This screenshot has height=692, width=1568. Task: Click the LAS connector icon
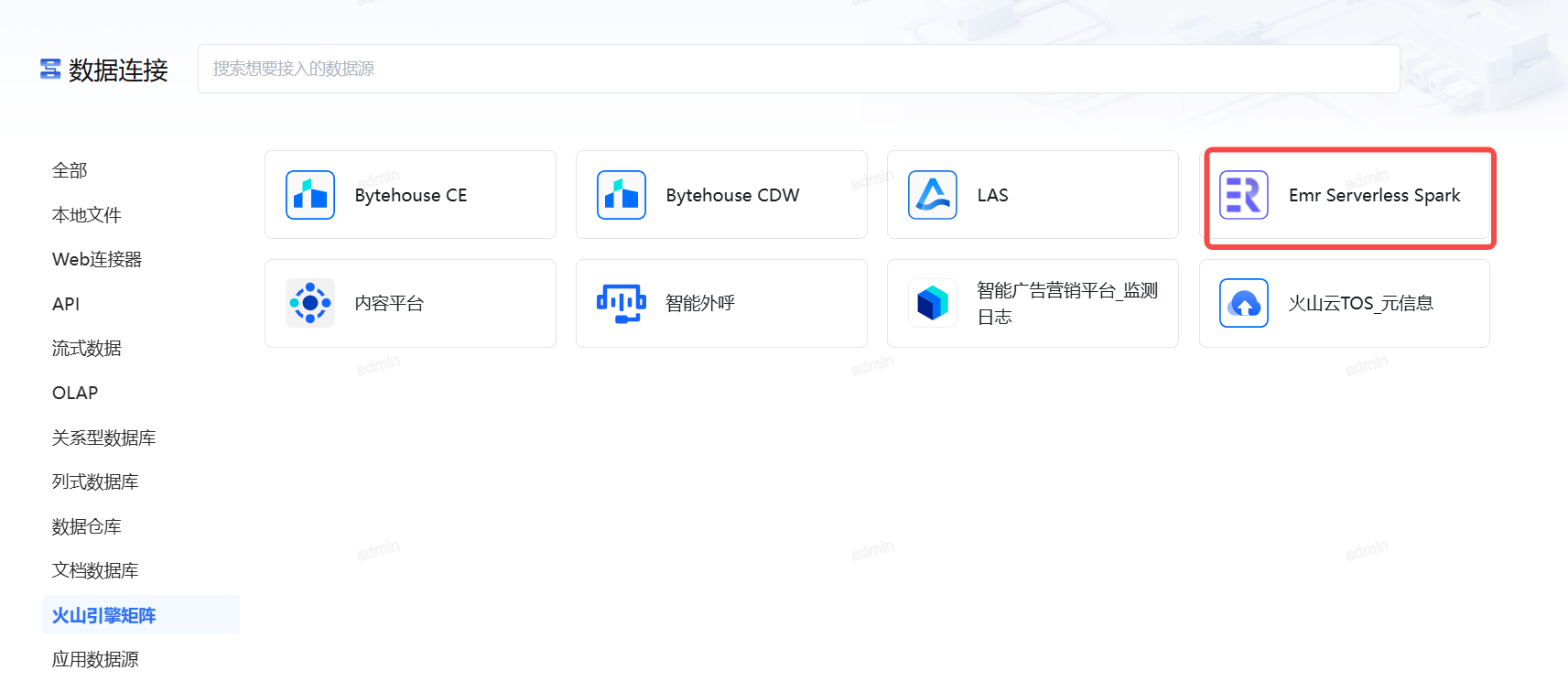[x=933, y=195]
